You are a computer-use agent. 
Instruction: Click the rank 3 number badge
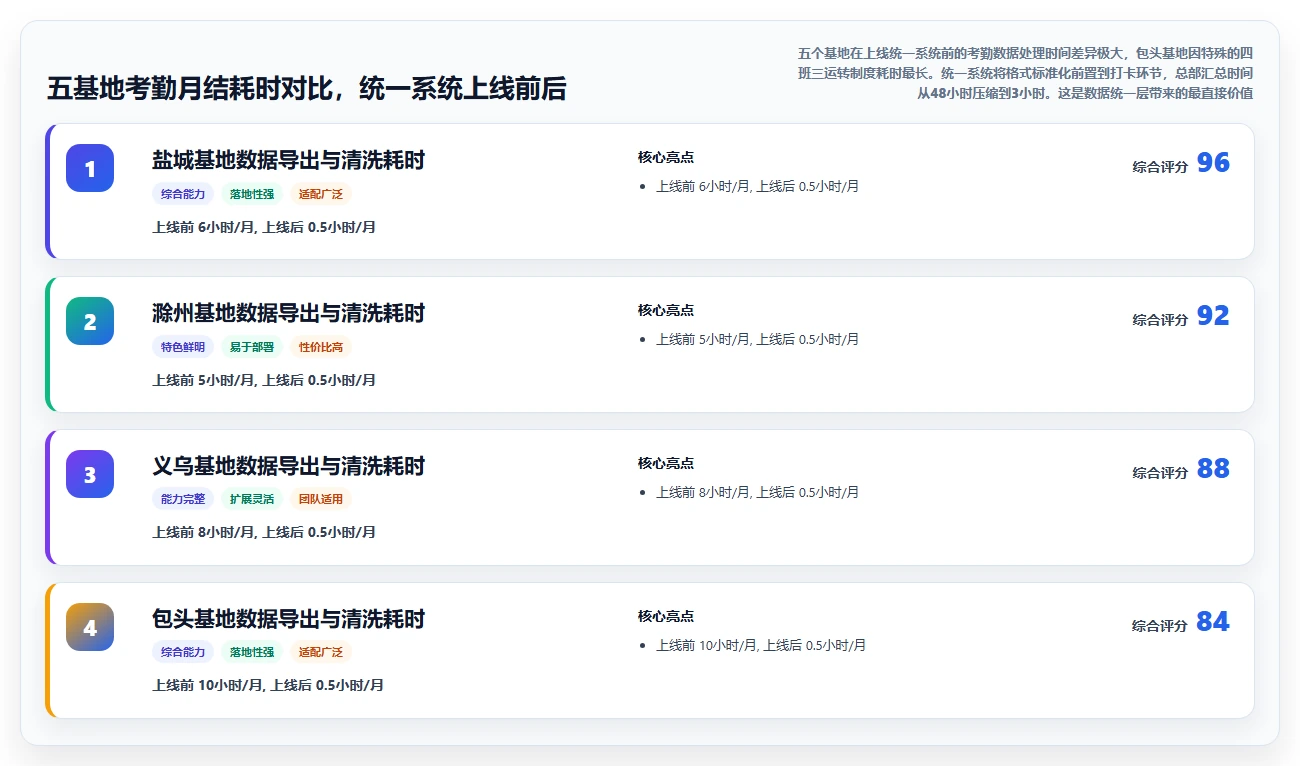[x=90, y=474]
